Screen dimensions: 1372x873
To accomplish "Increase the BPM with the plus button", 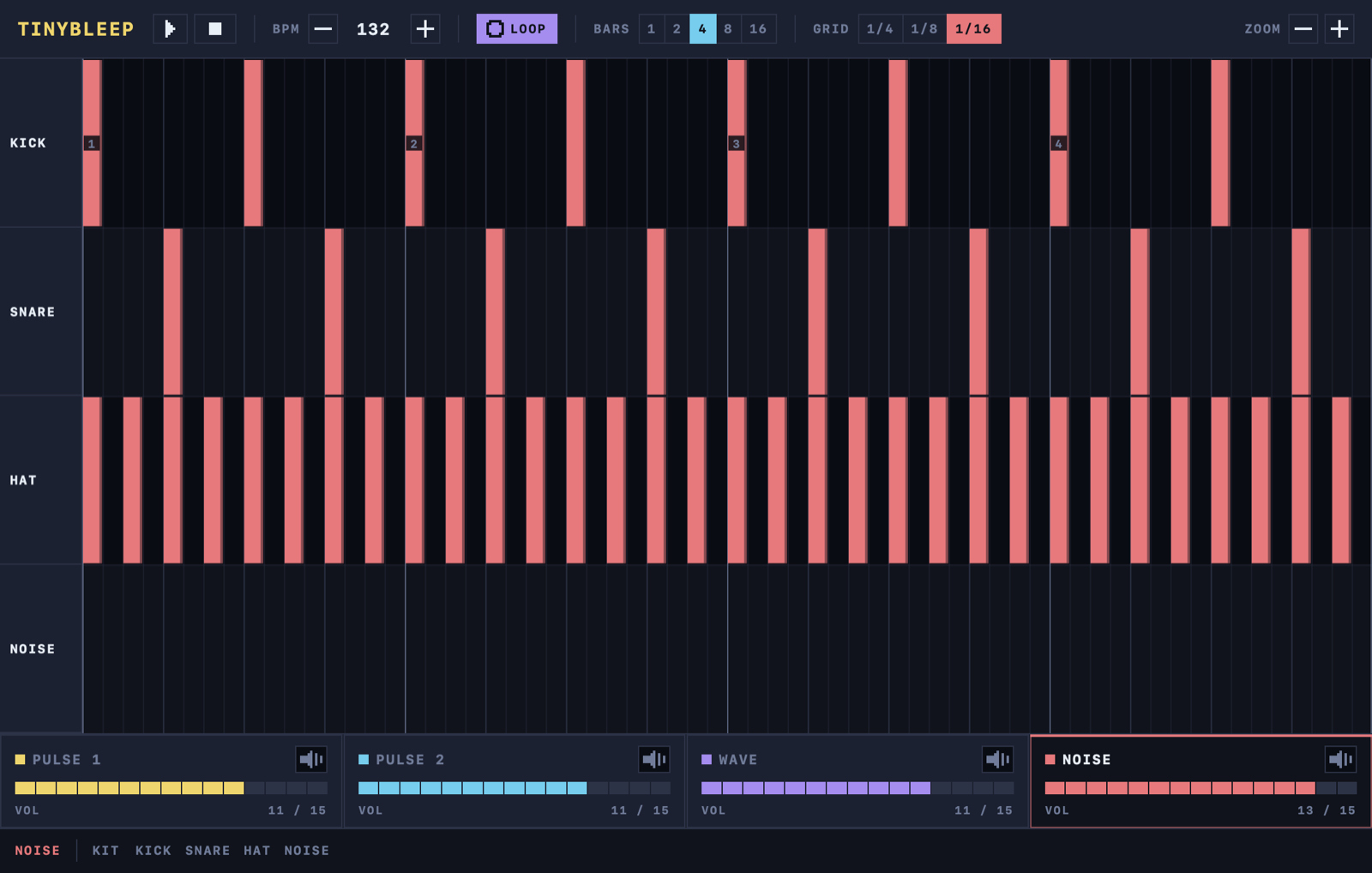I will pyautogui.click(x=424, y=28).
